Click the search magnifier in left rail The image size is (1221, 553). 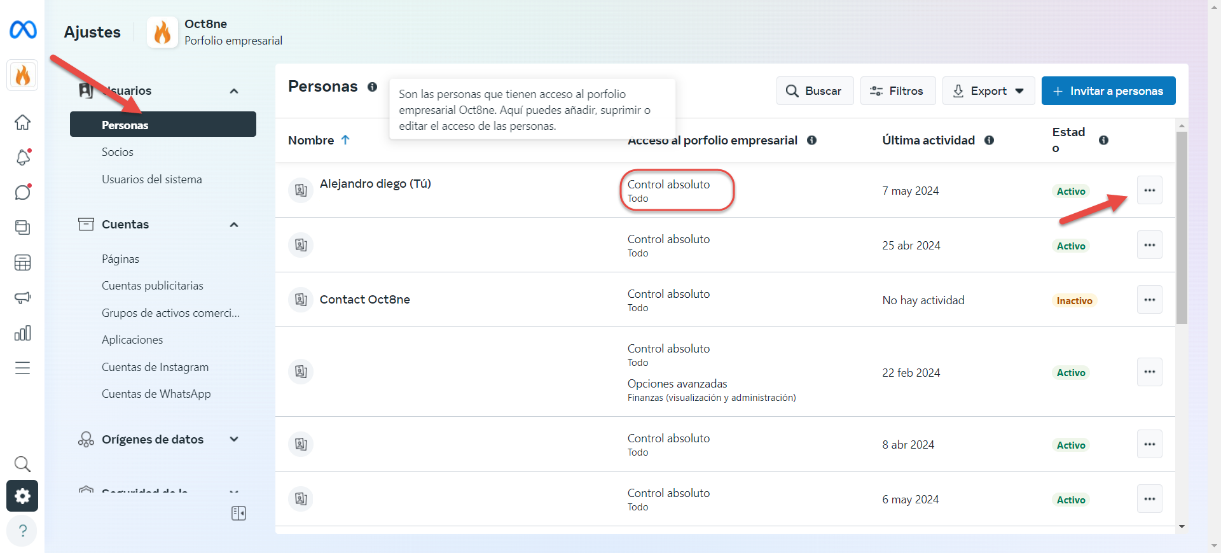[x=22, y=464]
